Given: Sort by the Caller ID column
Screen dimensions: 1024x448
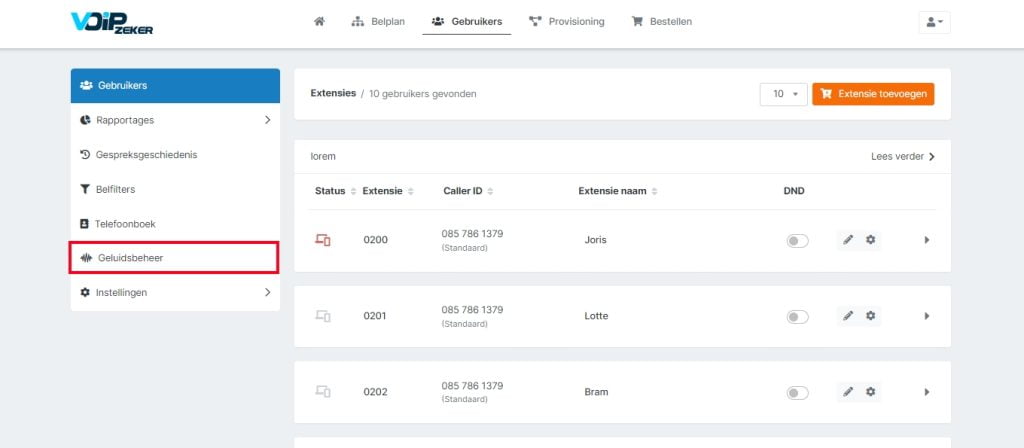Looking at the screenshot, I should [x=468, y=191].
